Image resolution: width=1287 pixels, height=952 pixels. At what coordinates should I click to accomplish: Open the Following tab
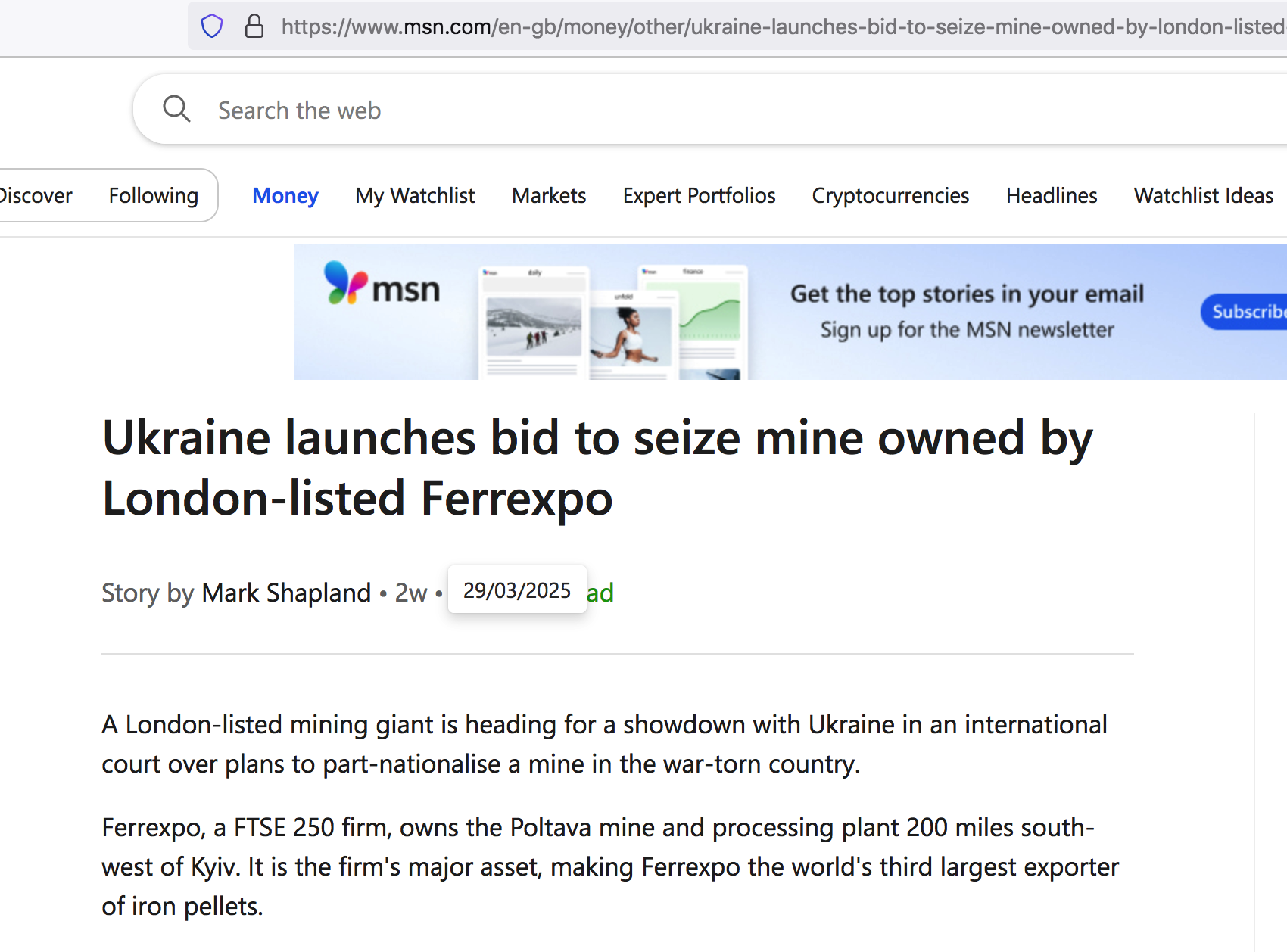coord(154,195)
